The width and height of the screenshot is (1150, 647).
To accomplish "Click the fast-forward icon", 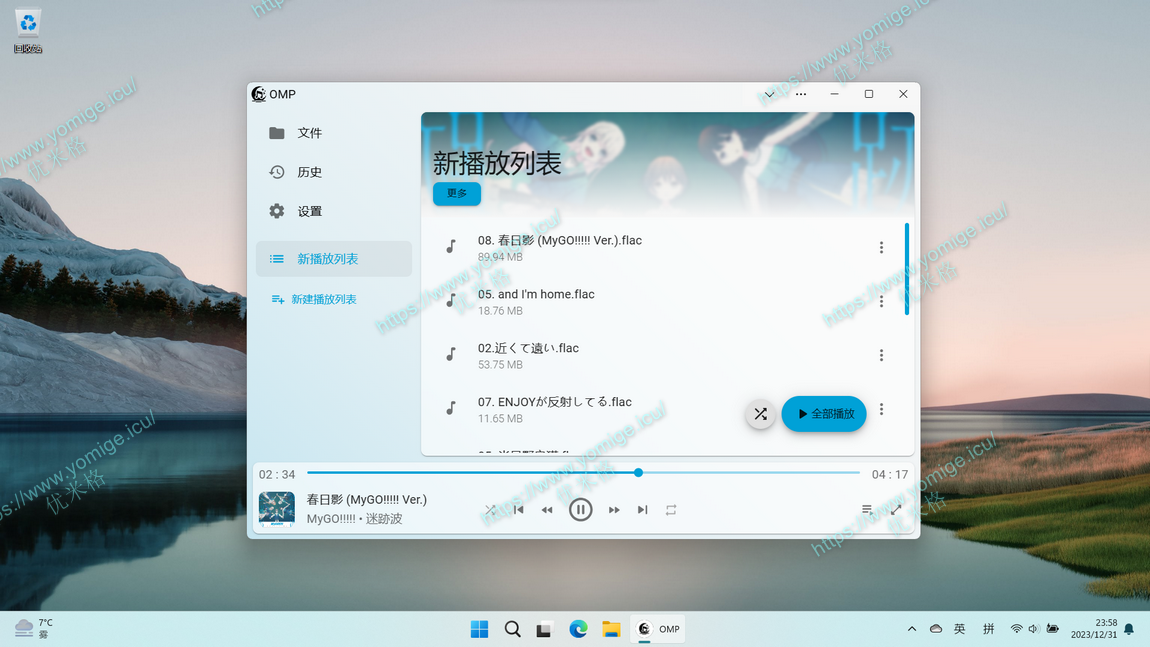I will coord(614,510).
